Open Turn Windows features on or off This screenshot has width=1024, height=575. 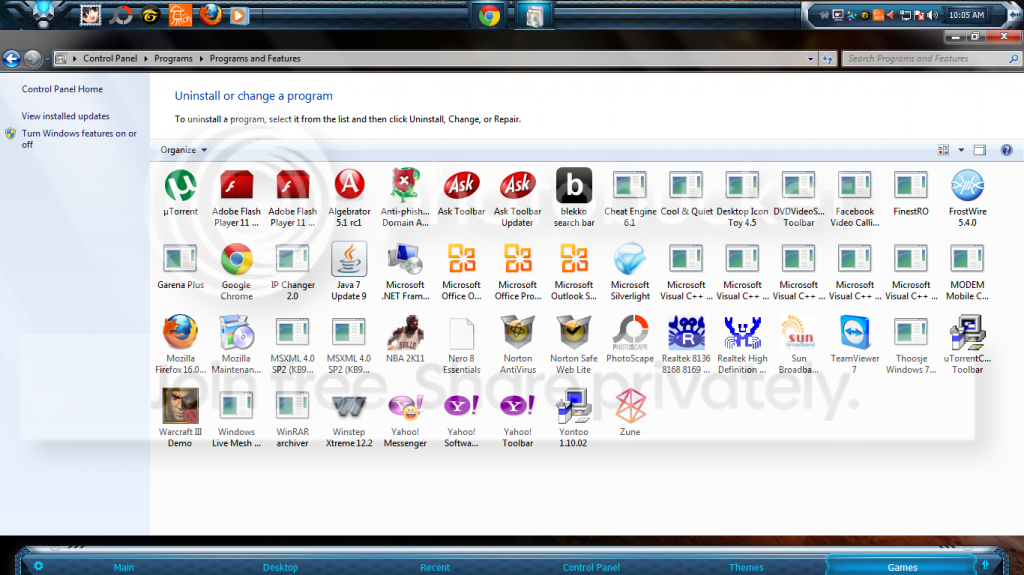pos(79,139)
